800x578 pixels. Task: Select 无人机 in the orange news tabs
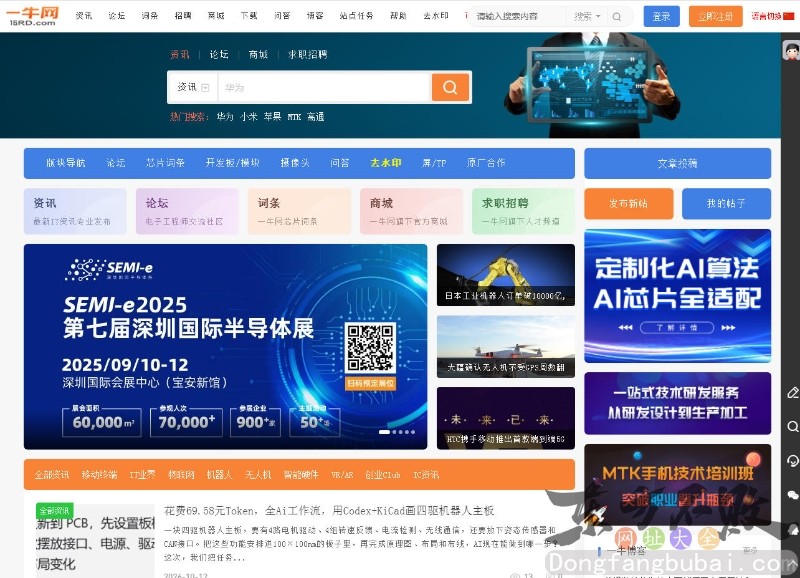pos(258,474)
